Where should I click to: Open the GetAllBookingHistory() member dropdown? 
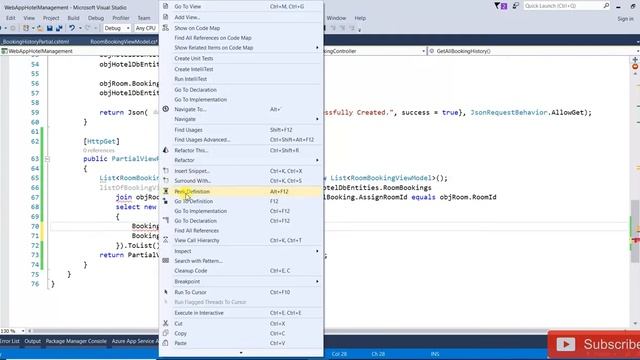pos(533,51)
